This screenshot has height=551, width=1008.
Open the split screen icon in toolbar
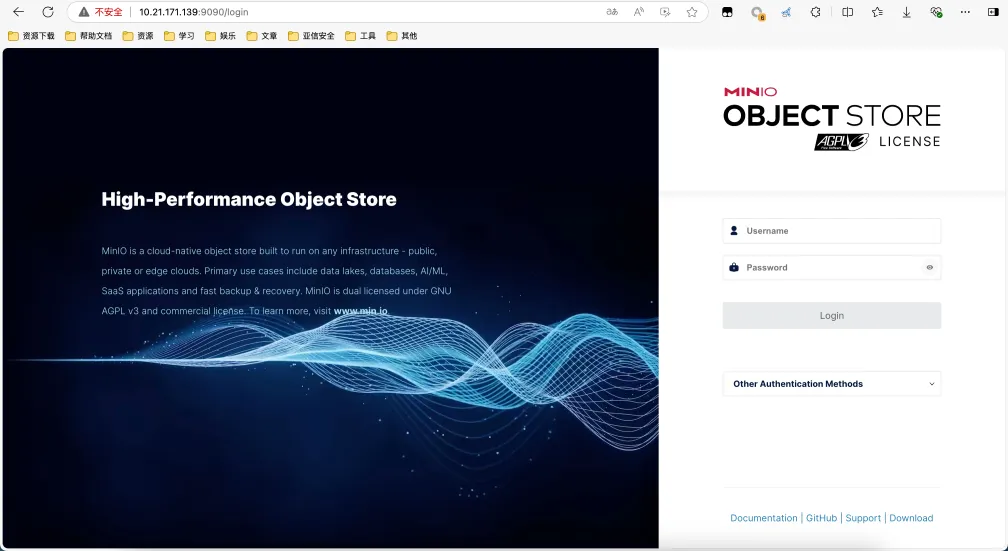coord(847,12)
